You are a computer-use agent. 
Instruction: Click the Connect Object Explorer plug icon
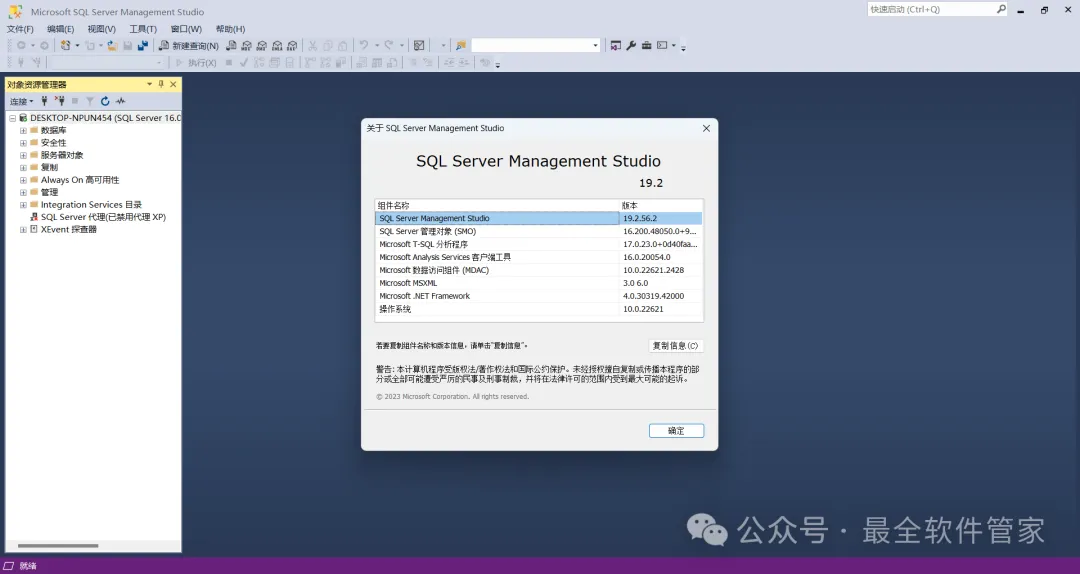tap(45, 101)
